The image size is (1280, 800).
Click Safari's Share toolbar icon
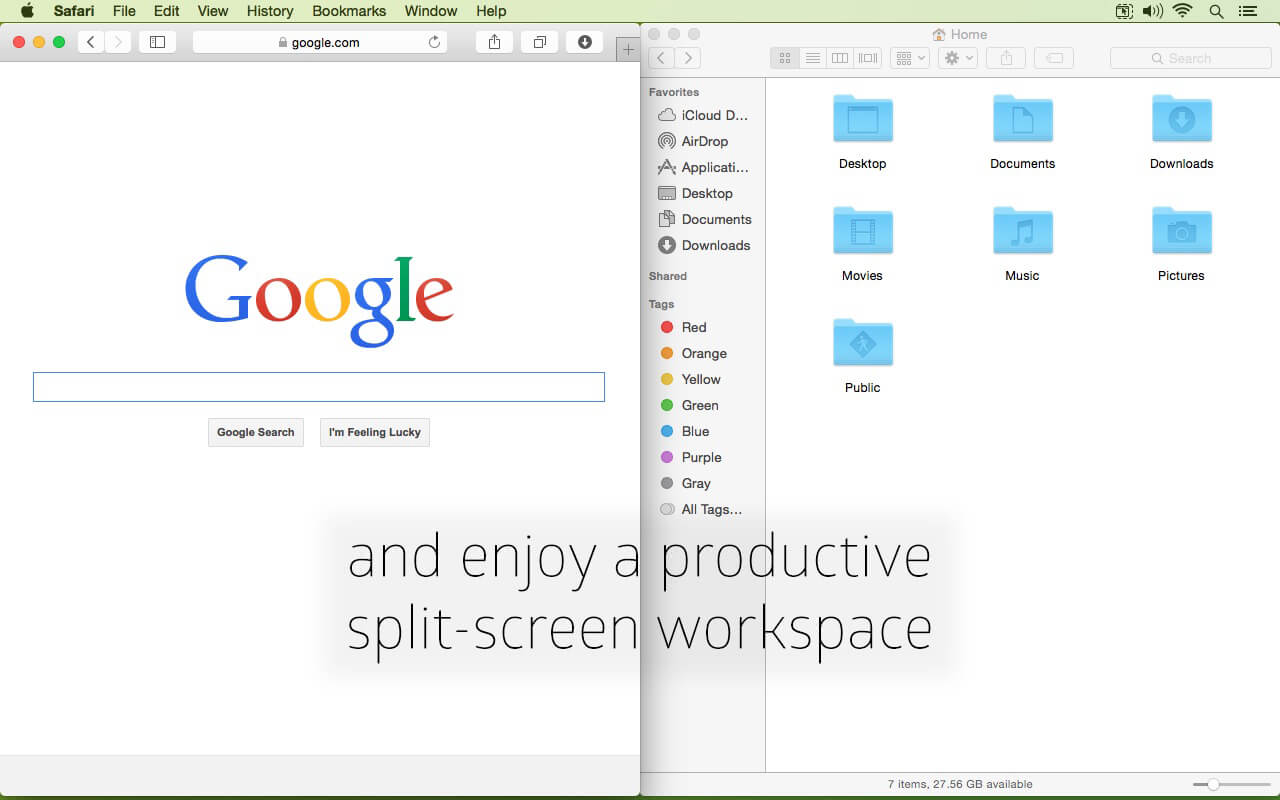495,42
